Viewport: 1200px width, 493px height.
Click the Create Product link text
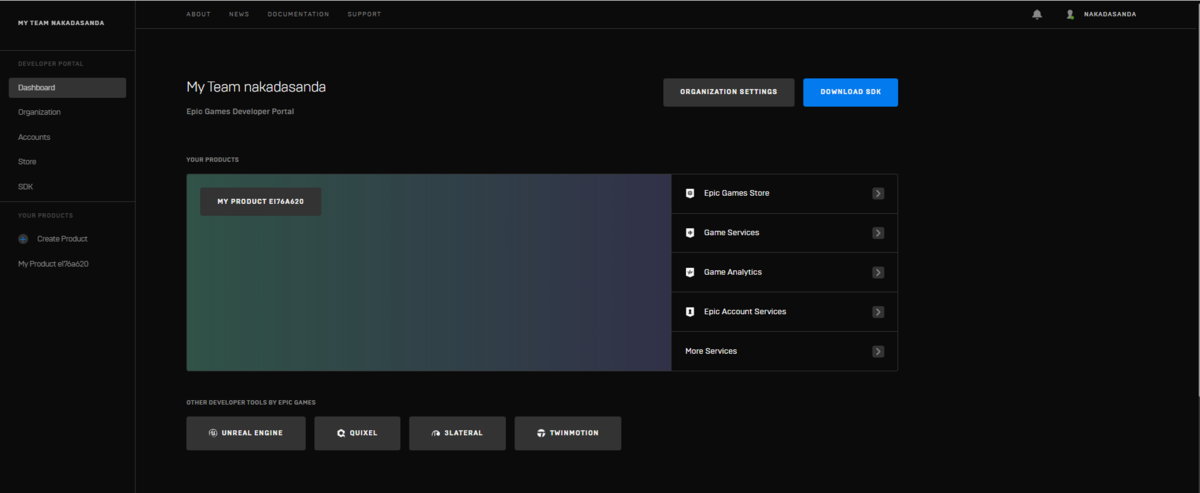[62, 239]
